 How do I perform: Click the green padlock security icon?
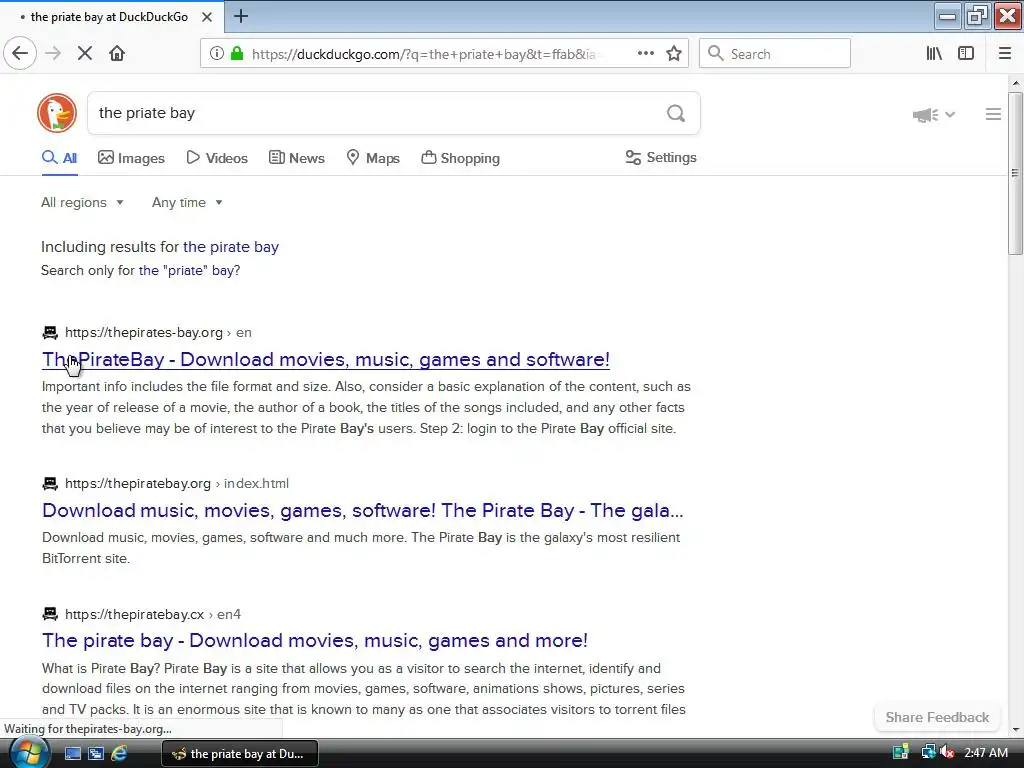coord(237,54)
